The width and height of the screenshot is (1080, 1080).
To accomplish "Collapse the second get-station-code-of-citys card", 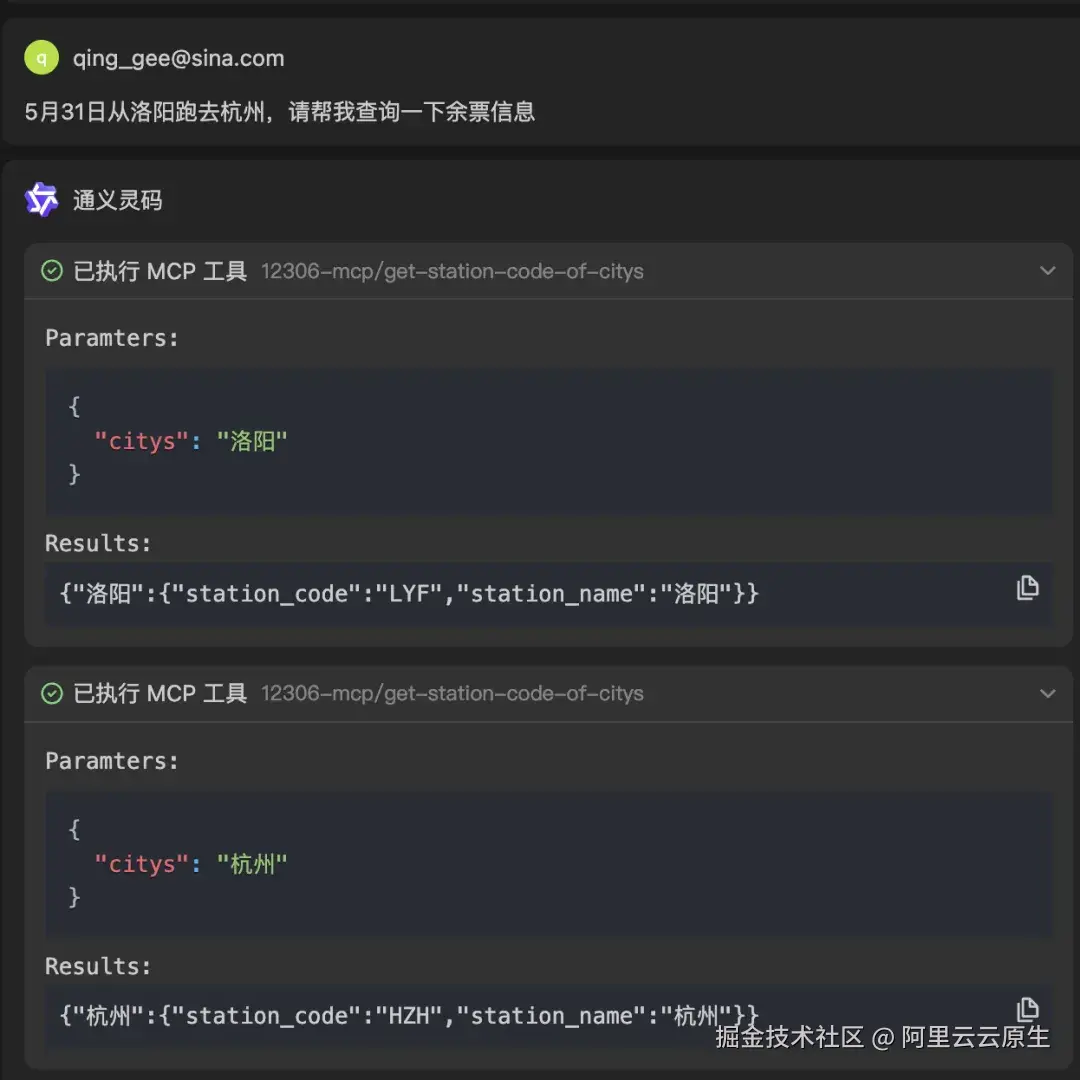I will click(1048, 693).
